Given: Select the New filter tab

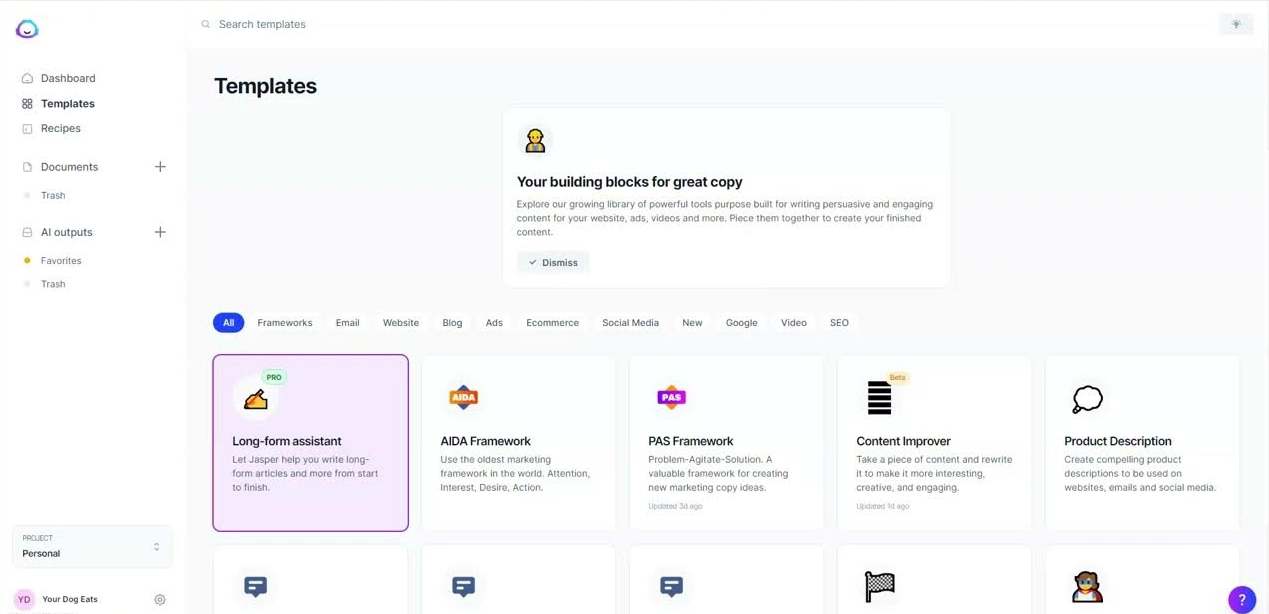Looking at the screenshot, I should point(692,323).
